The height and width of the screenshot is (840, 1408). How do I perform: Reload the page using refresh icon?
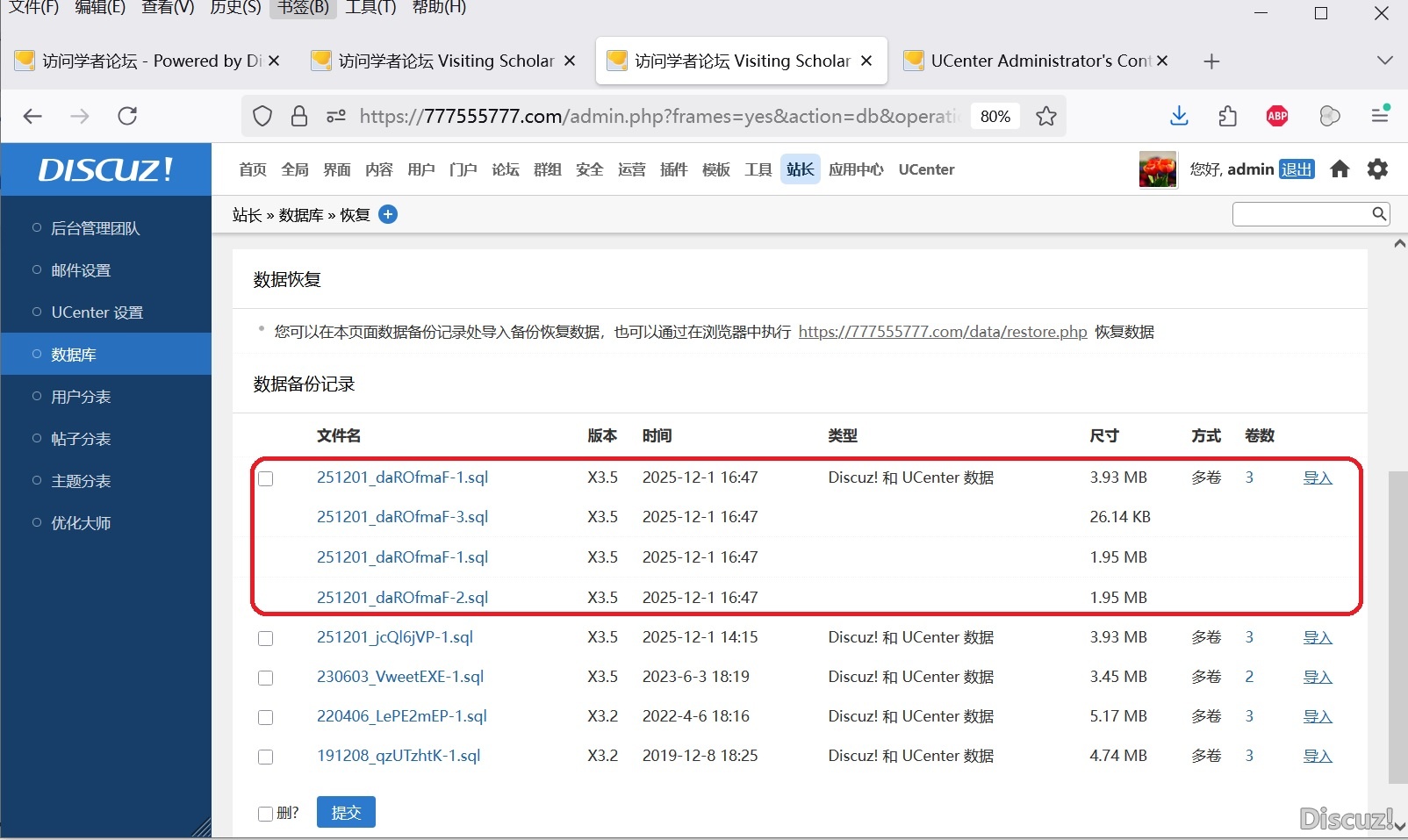click(127, 116)
